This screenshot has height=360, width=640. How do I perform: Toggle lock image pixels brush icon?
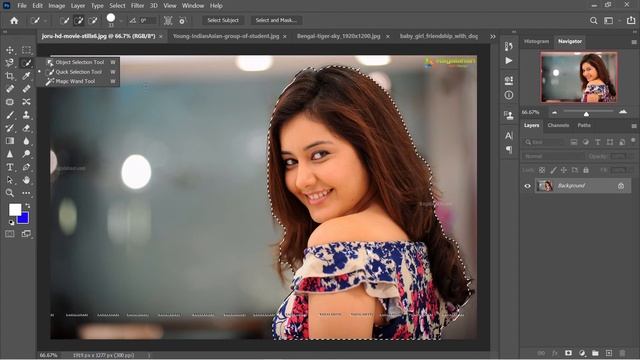(x=553, y=170)
